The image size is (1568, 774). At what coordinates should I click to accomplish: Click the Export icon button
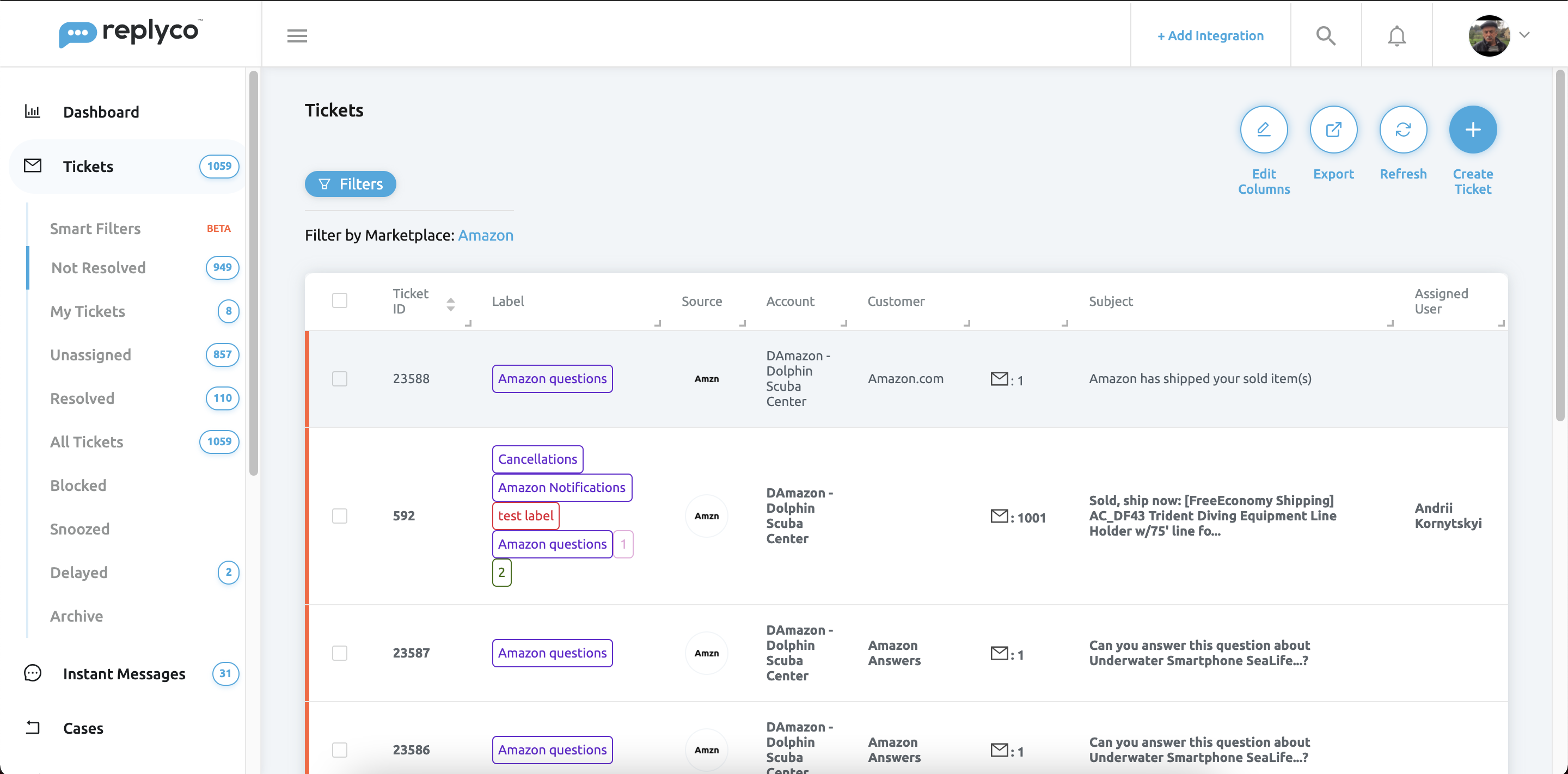(x=1333, y=130)
